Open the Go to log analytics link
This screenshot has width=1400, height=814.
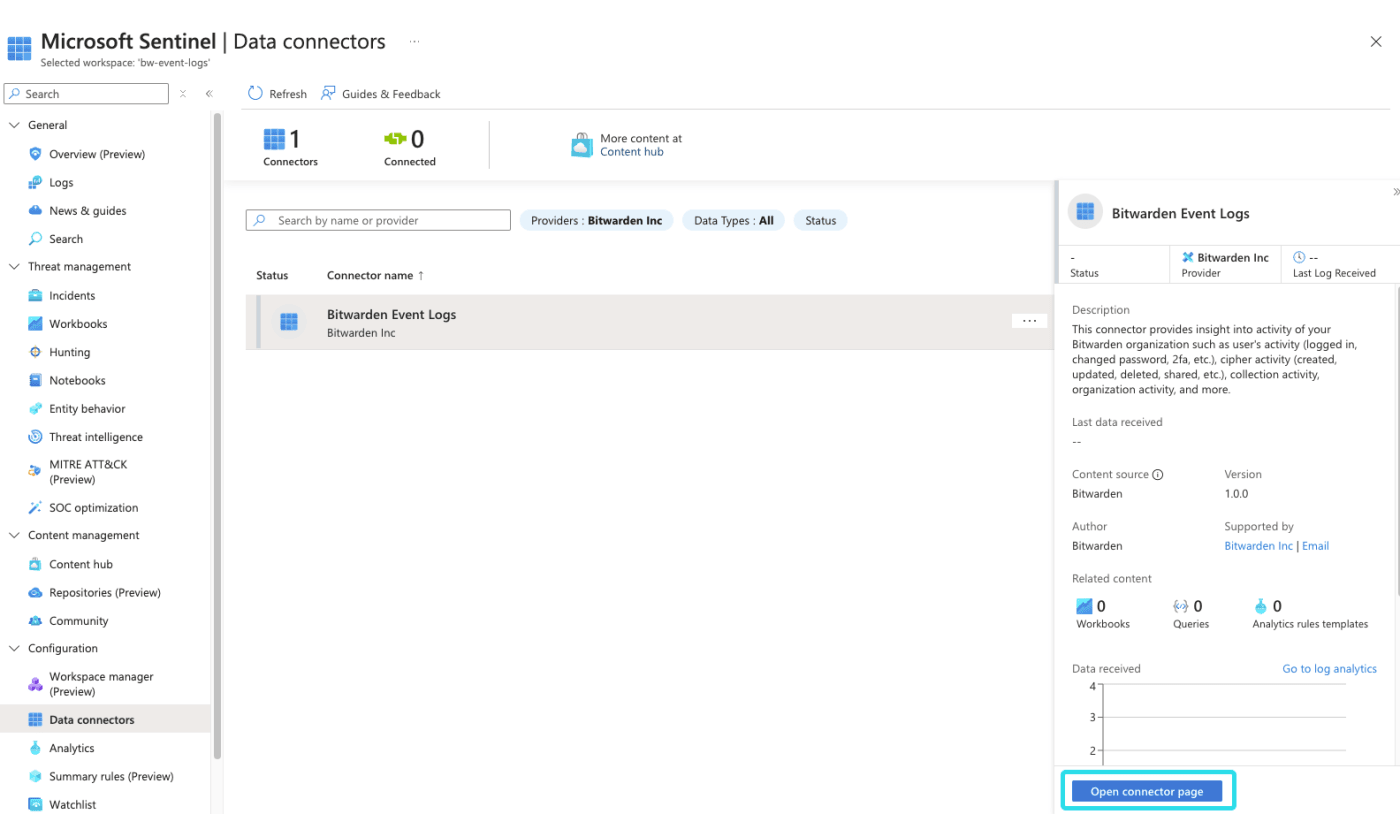point(1329,668)
